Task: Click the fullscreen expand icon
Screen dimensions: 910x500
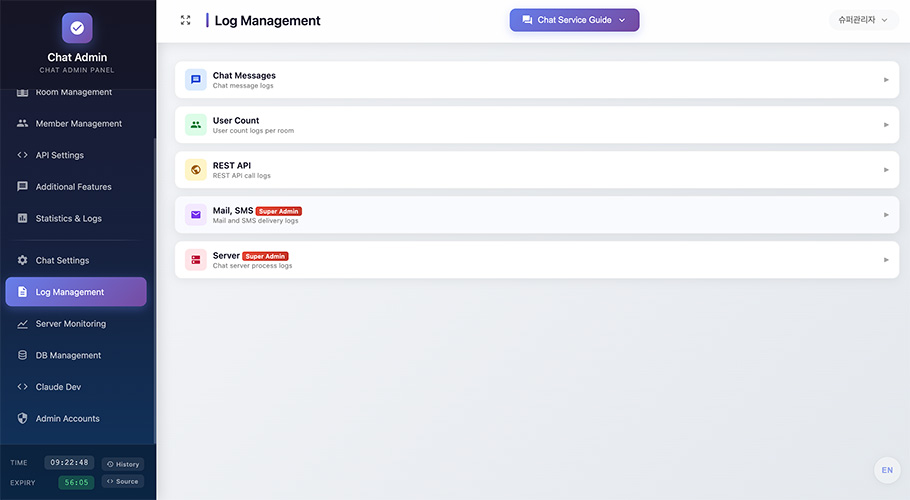Action: click(x=186, y=20)
